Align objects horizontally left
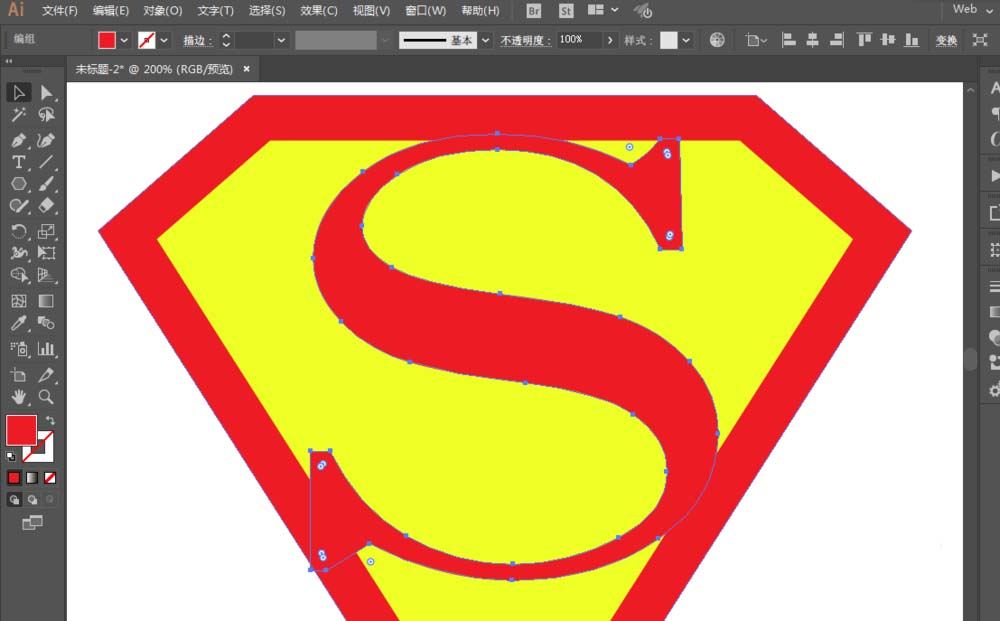Screen dimensions: 1000x621 789,40
